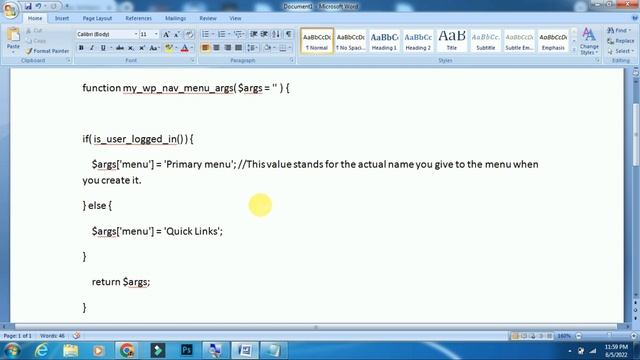Apply the No Spacing style

point(350,41)
